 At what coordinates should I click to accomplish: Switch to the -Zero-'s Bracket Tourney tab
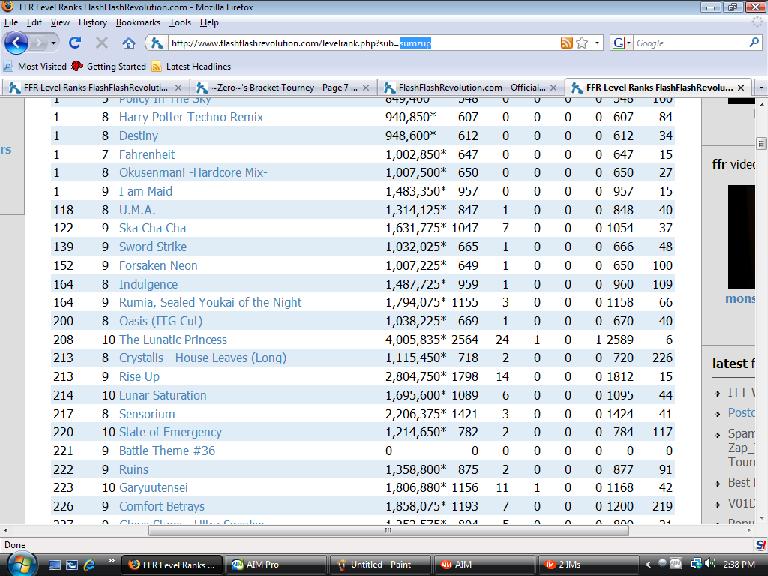[x=277, y=88]
